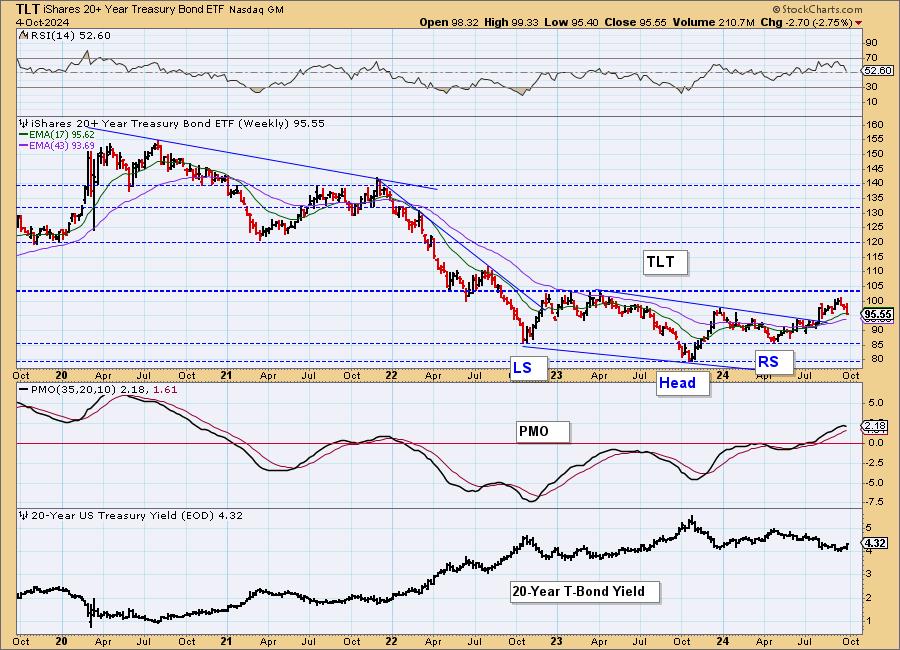Click the RS annotation label
The image size is (900, 650).
point(773,362)
